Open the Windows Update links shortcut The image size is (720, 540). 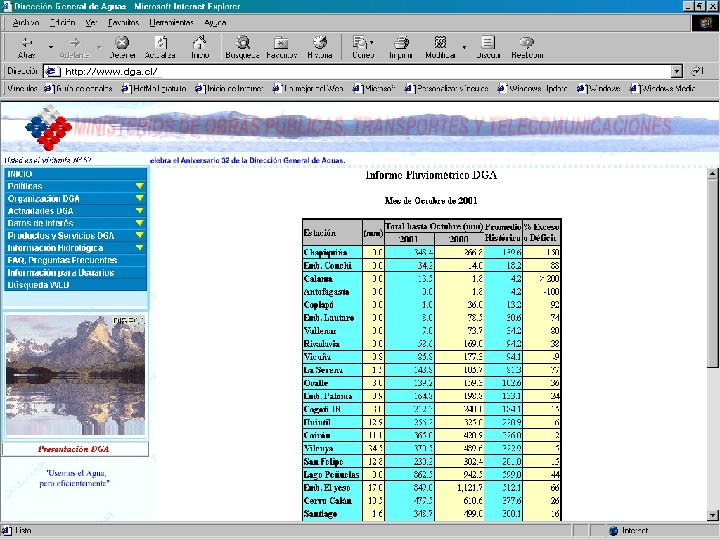point(533,88)
